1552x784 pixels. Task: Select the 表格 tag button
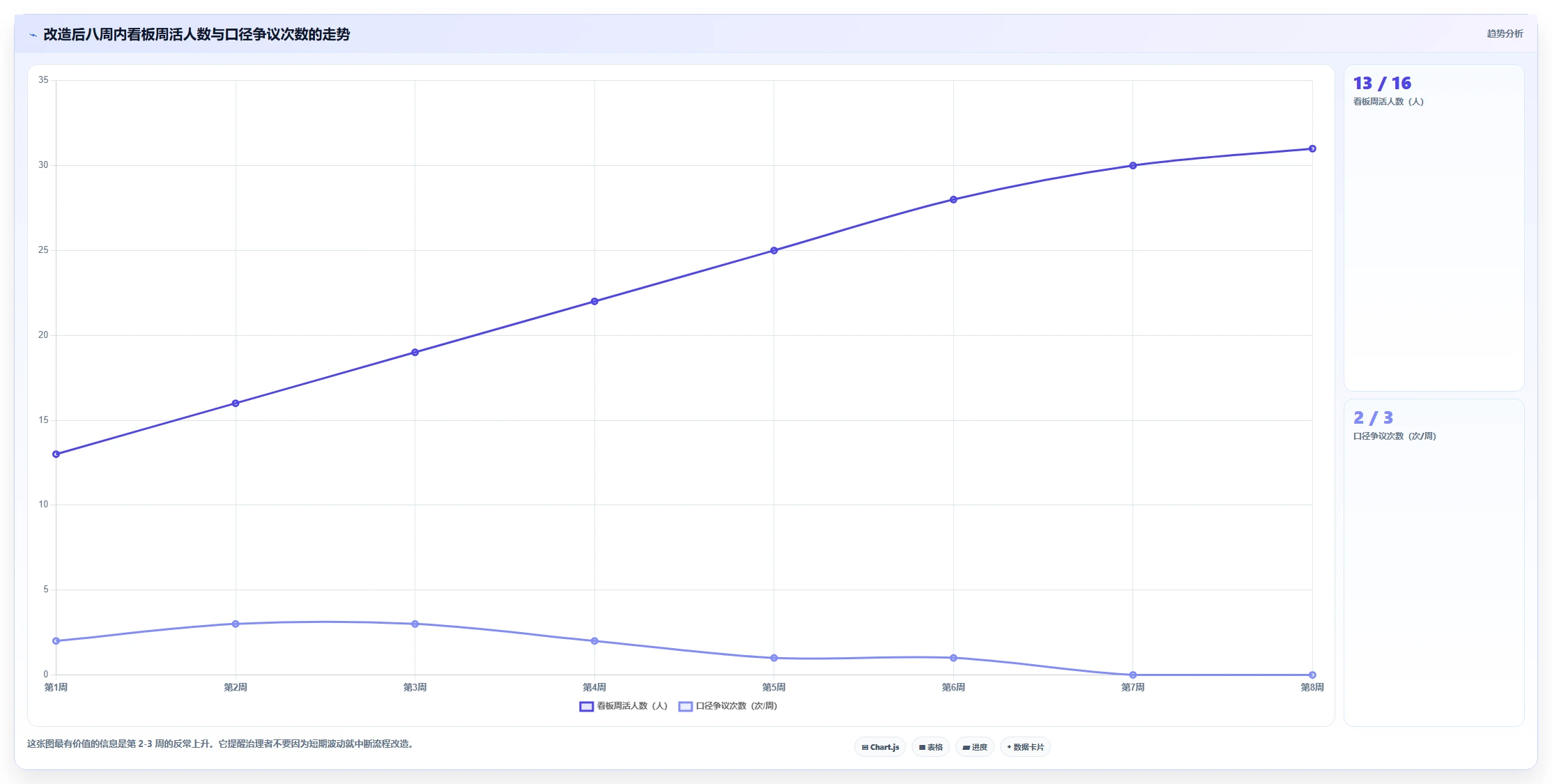(x=930, y=747)
